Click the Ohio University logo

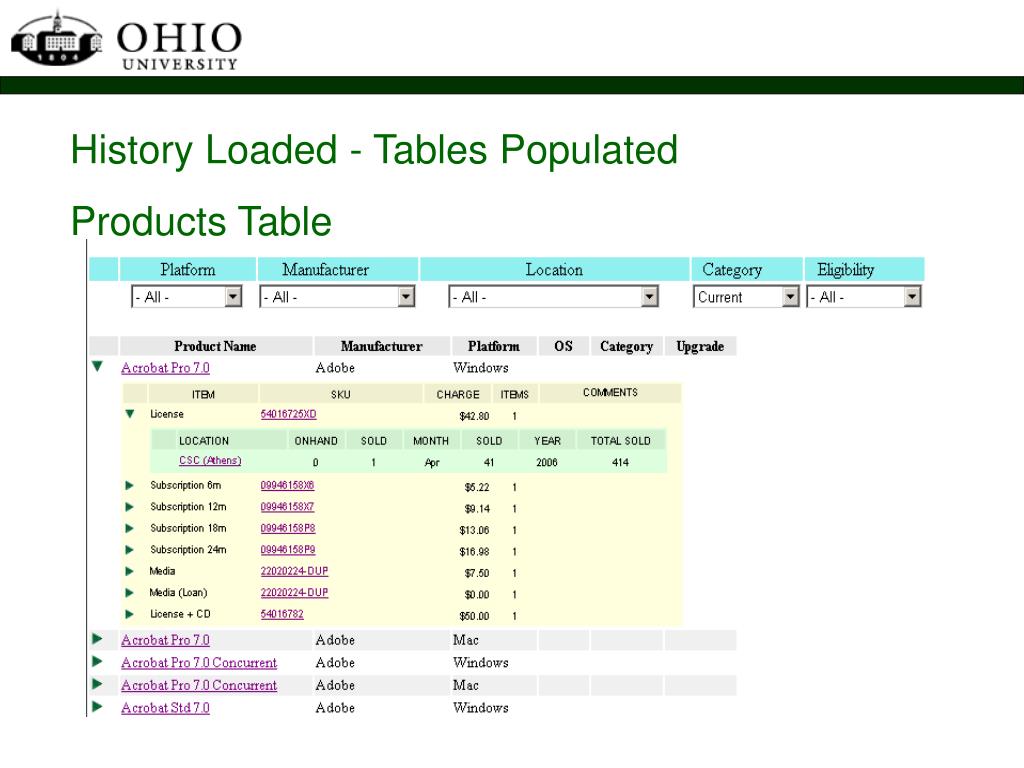(126, 39)
